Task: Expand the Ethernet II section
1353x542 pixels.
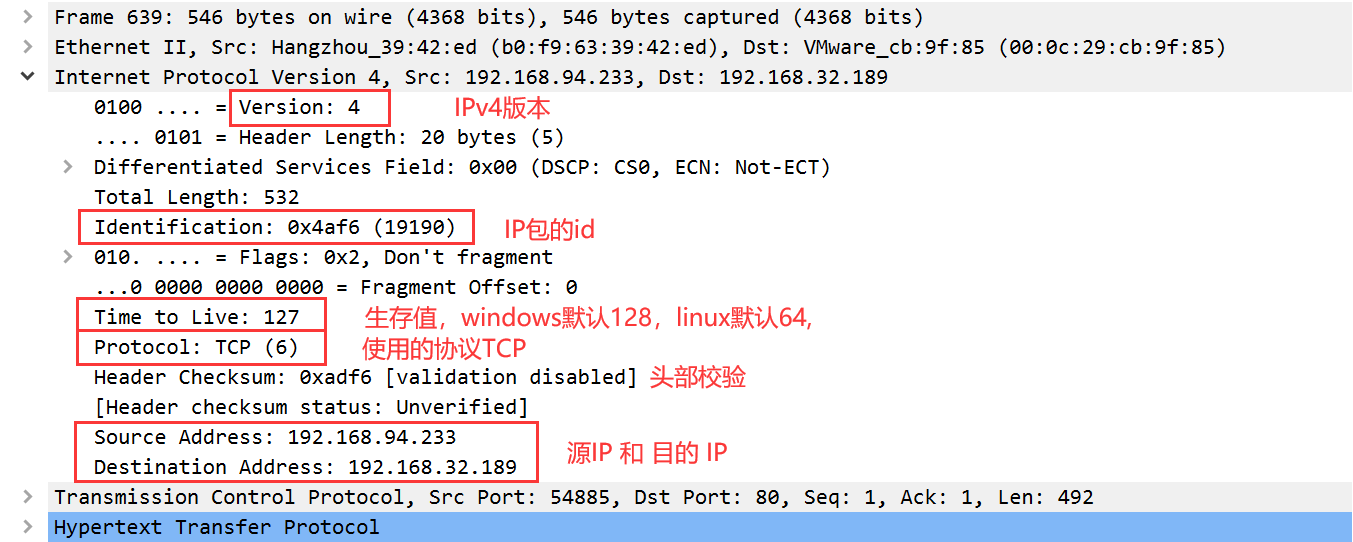Action: pos(27,47)
